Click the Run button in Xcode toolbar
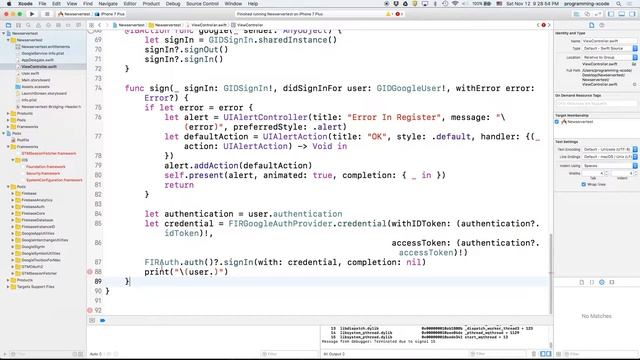Image resolution: width=640 pixels, height=360 pixels. tap(32, 14)
